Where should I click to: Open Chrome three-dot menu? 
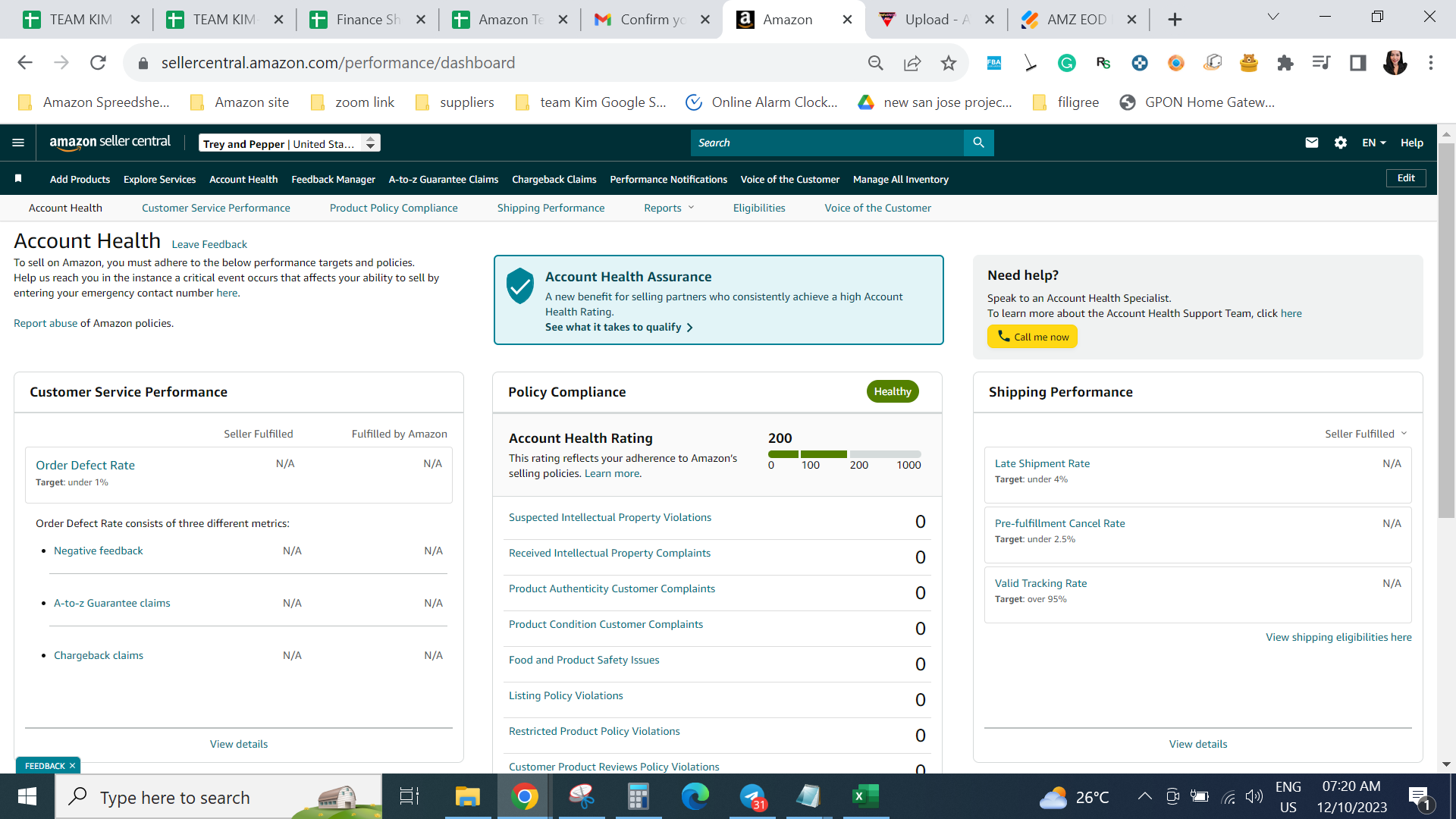(x=1431, y=63)
